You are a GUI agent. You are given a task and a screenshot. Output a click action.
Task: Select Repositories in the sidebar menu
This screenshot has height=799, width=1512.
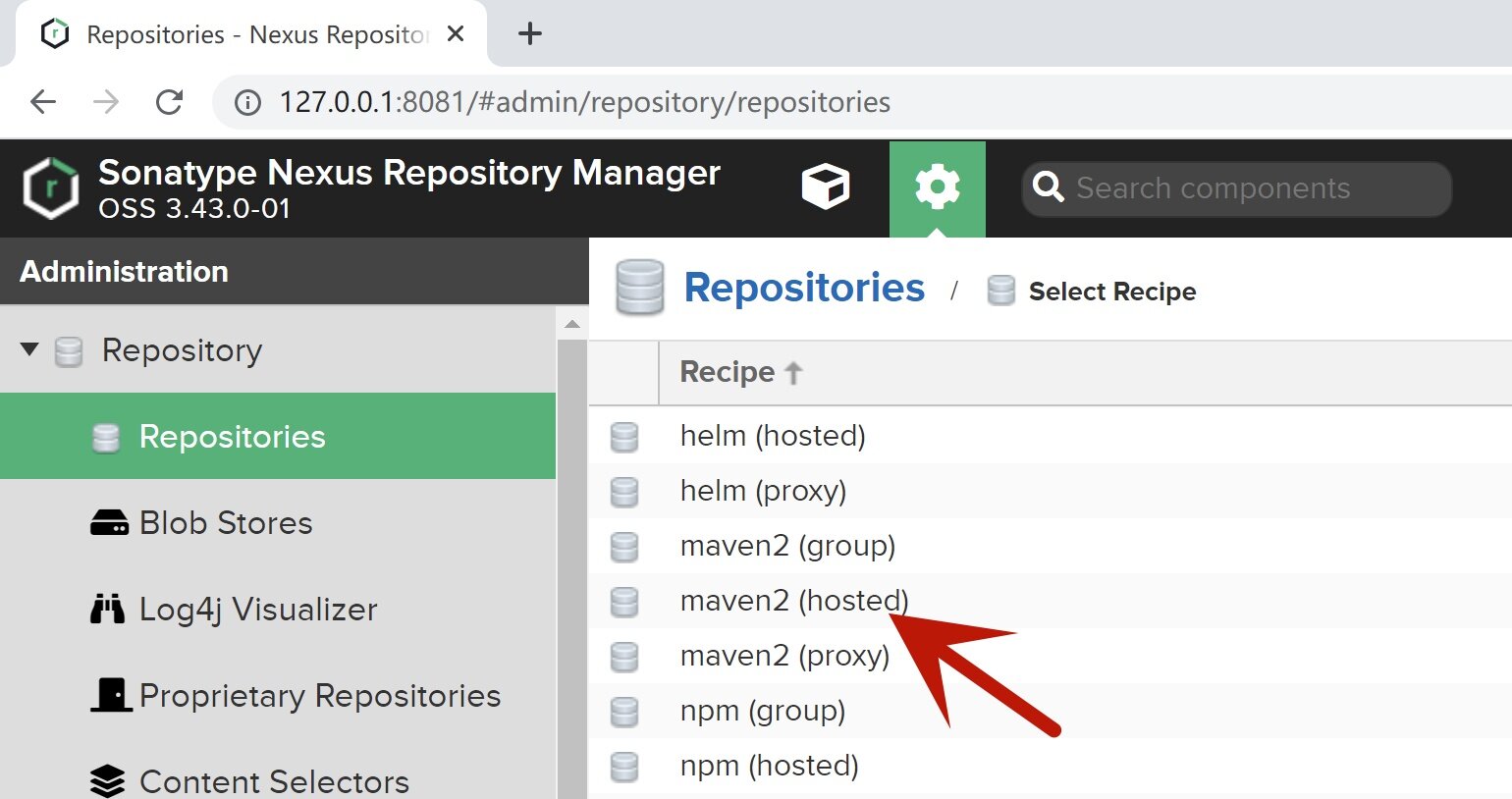(232, 437)
